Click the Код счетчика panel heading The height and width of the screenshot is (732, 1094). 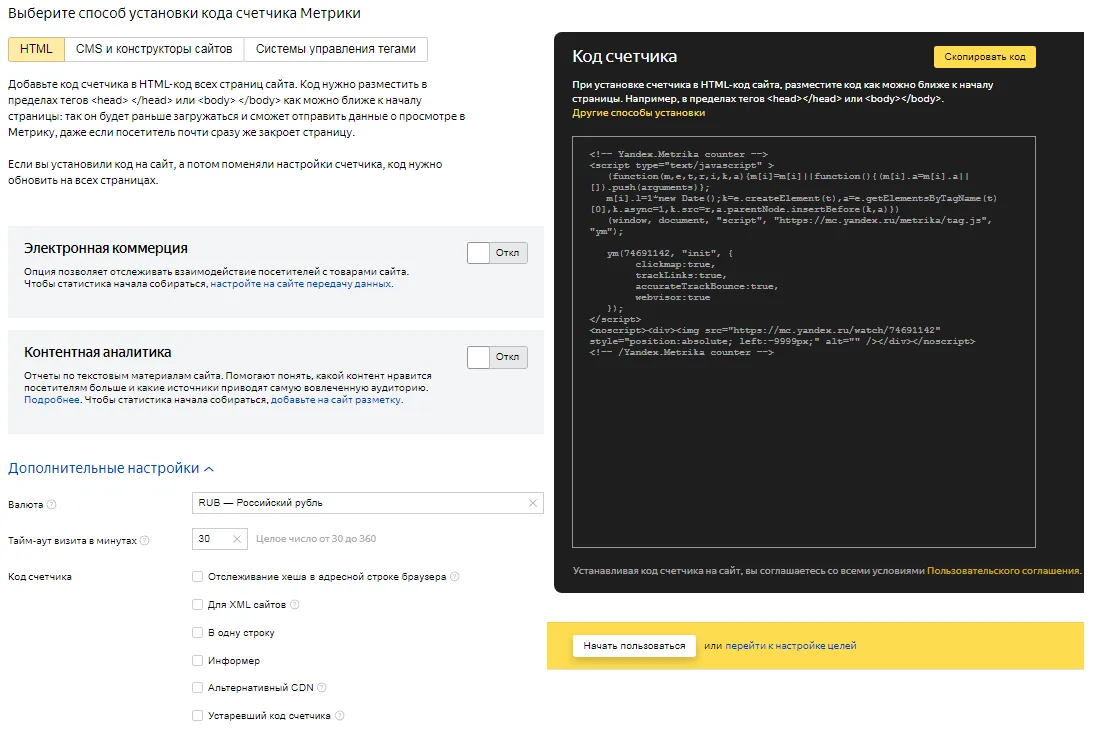[624, 57]
